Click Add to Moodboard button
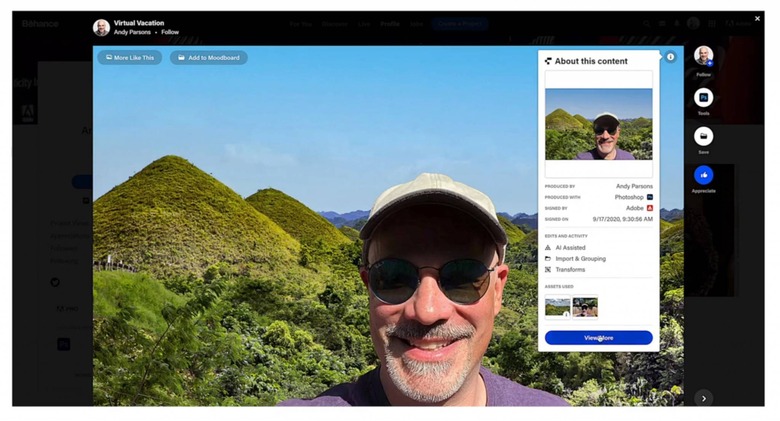780x421 pixels. 208,58
